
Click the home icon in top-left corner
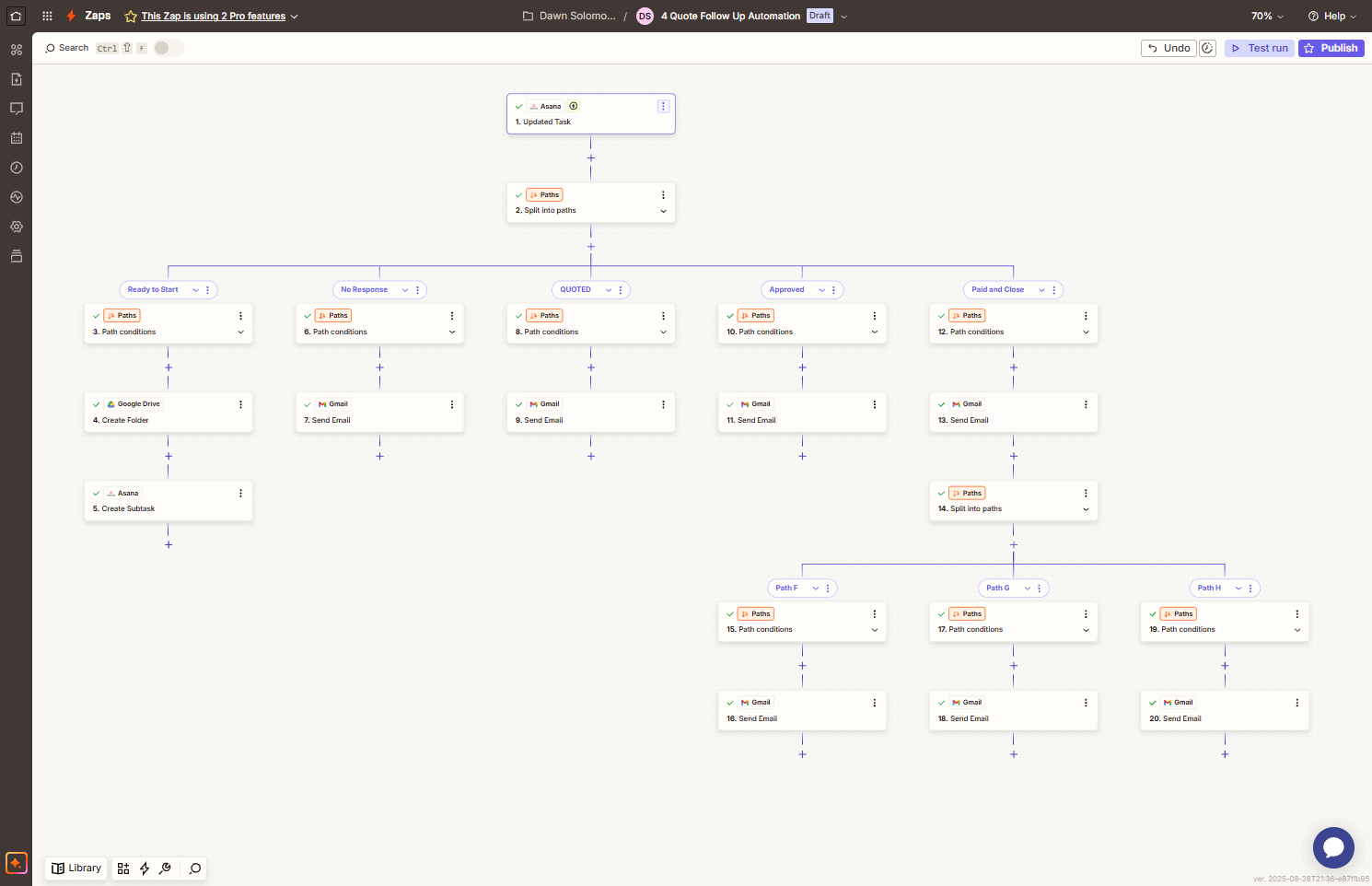[x=16, y=16]
